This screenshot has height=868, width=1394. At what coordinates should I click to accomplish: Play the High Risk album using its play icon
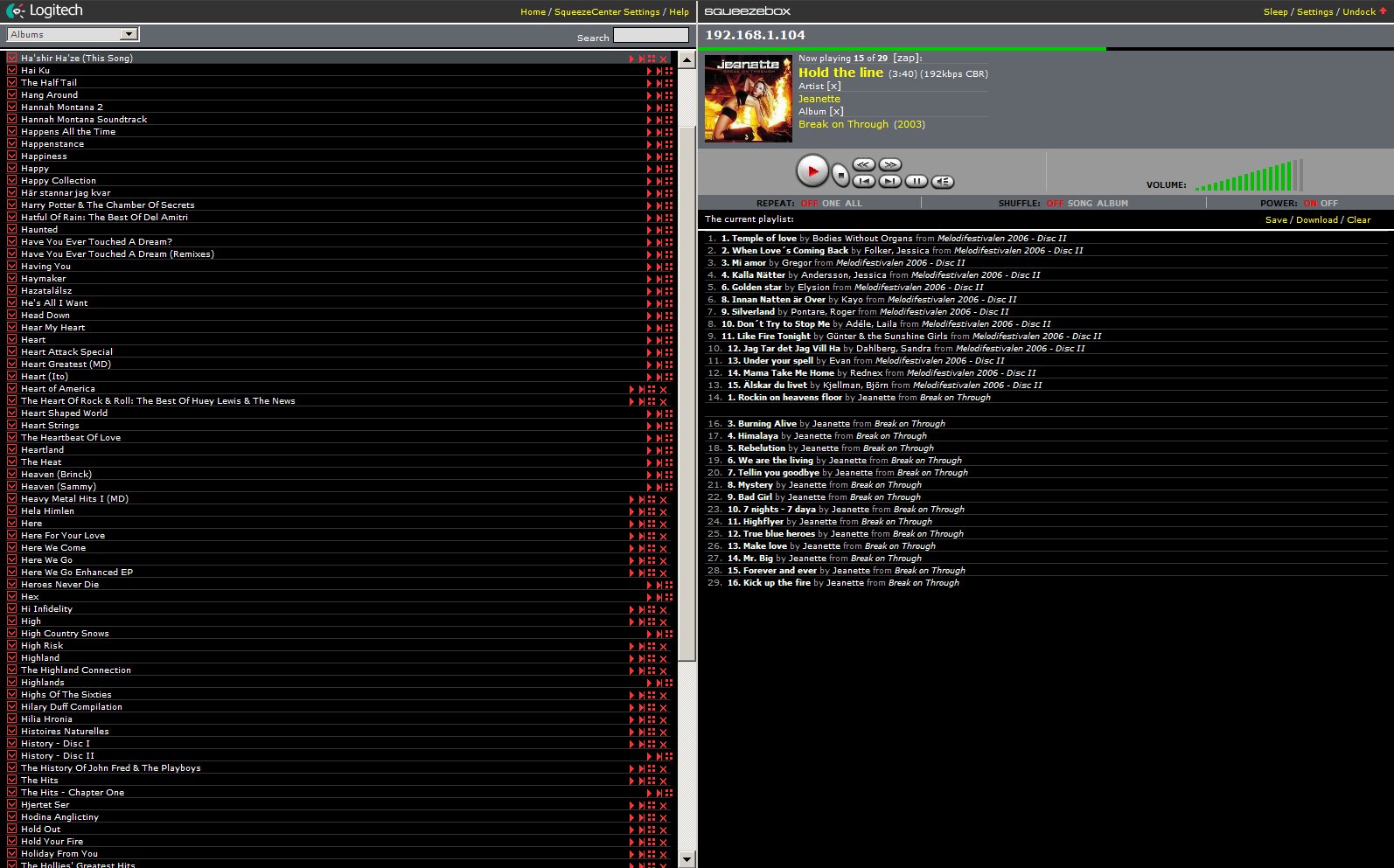click(x=631, y=646)
